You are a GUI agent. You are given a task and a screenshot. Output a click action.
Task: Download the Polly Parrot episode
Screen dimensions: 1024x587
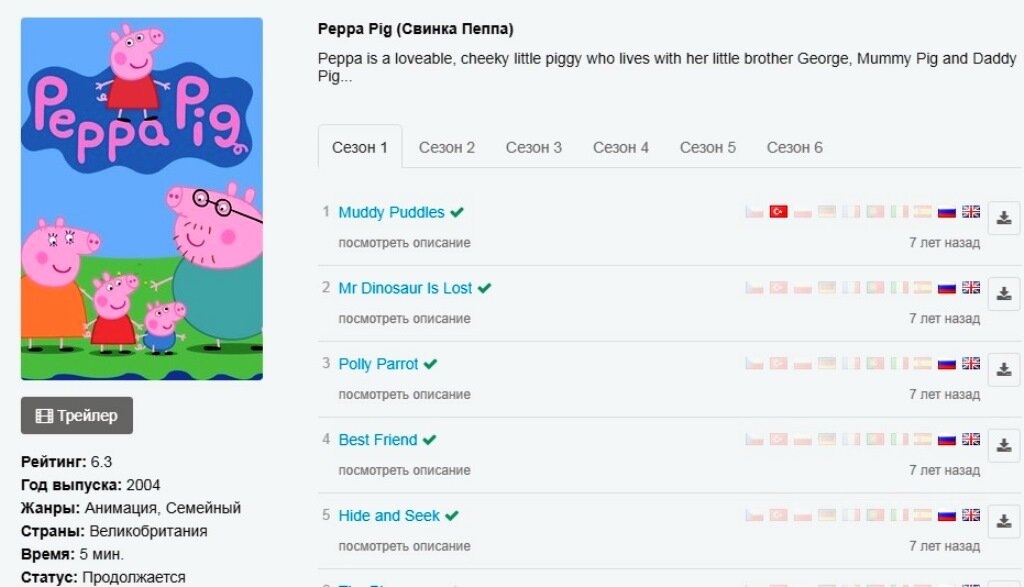1004,370
